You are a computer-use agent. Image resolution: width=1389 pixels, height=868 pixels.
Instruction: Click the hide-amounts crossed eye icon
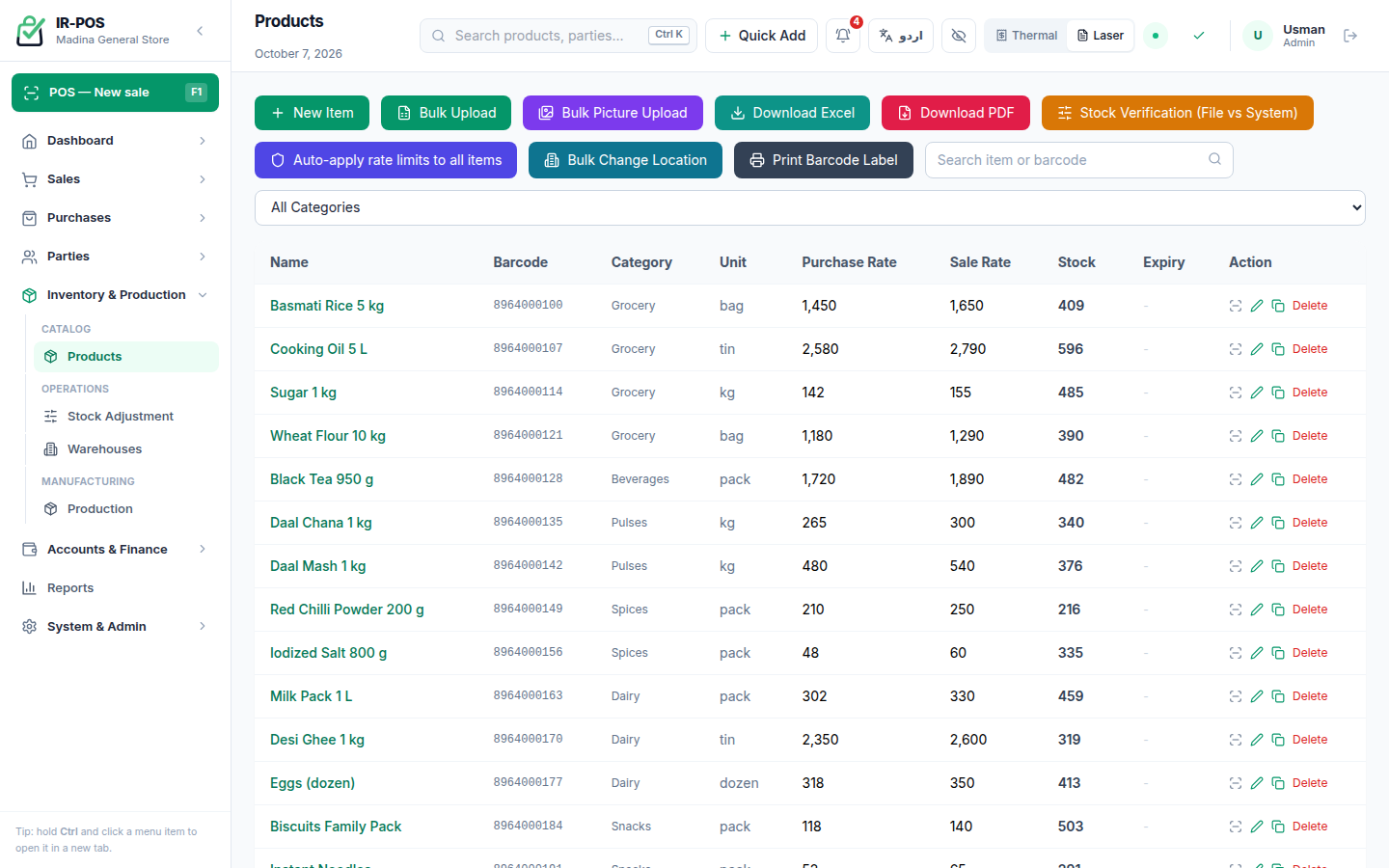[959, 36]
